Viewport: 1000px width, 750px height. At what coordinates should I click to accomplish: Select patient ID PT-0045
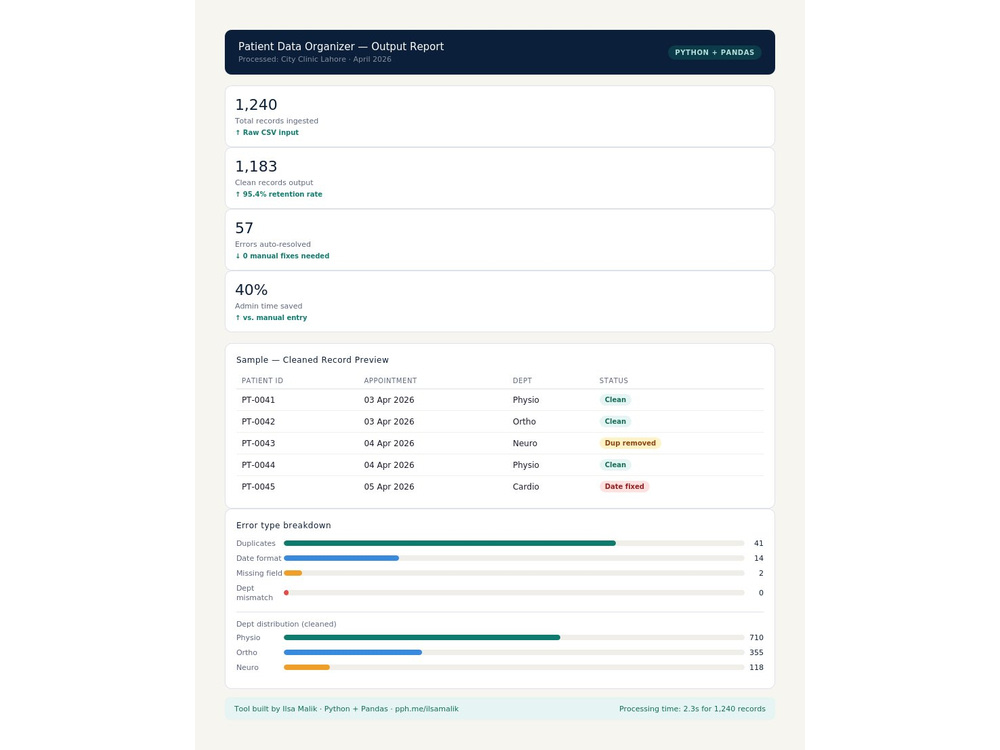(x=258, y=487)
